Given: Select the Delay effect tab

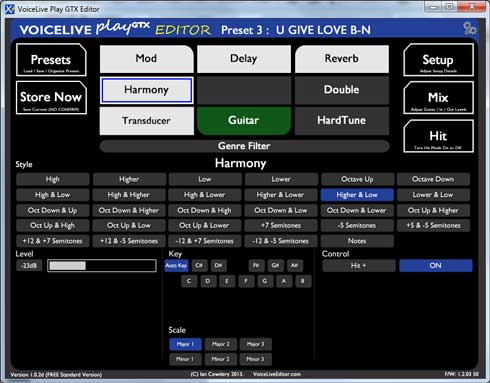Looking at the screenshot, I should coord(244,59).
